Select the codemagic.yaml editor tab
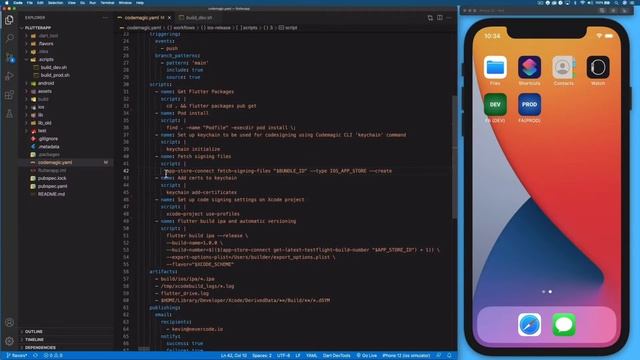Viewport: 640px width, 360px height. click(x=144, y=18)
